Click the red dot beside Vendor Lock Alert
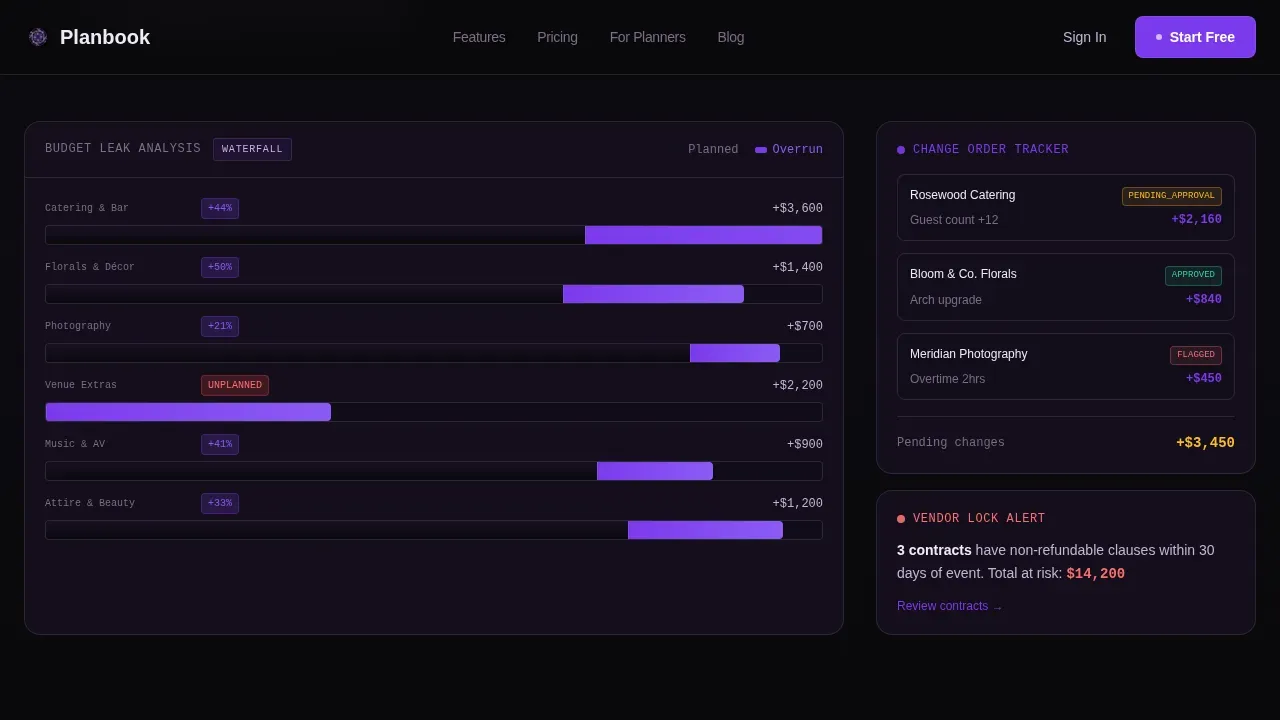Viewport: 1280px width, 720px height. click(x=901, y=519)
